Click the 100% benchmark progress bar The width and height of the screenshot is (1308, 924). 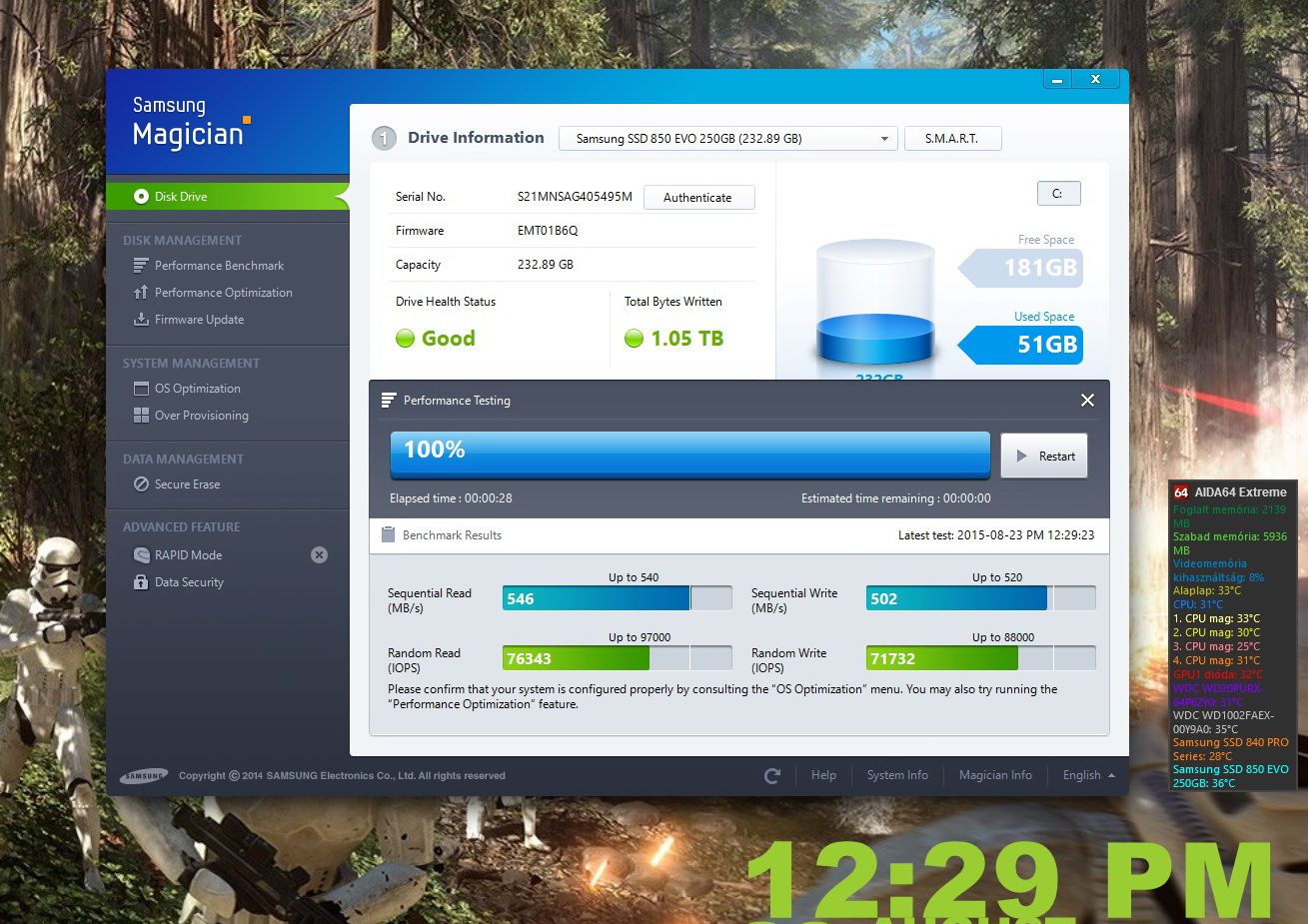[x=689, y=455]
